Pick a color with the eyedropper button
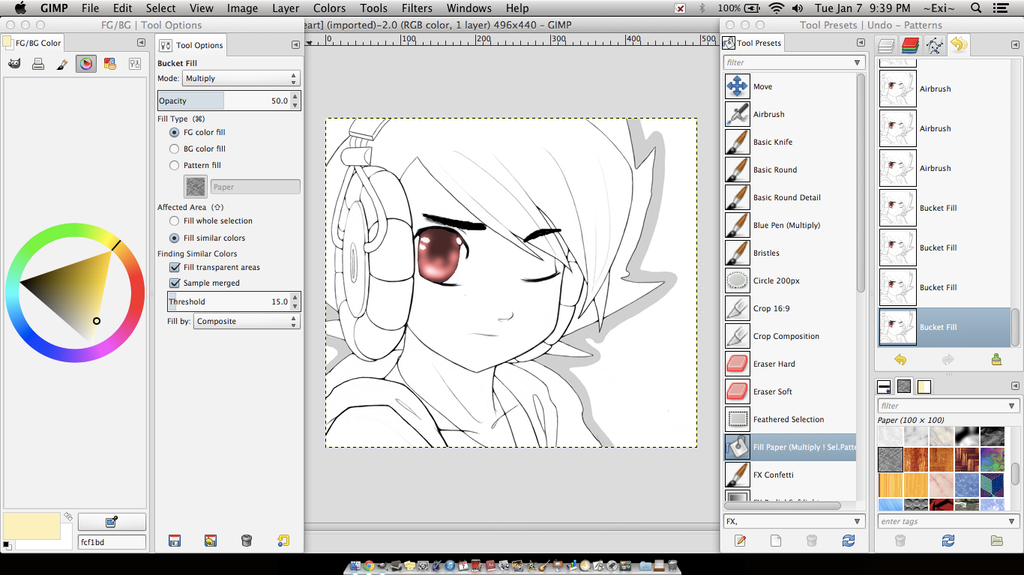1024x575 pixels. 112,521
